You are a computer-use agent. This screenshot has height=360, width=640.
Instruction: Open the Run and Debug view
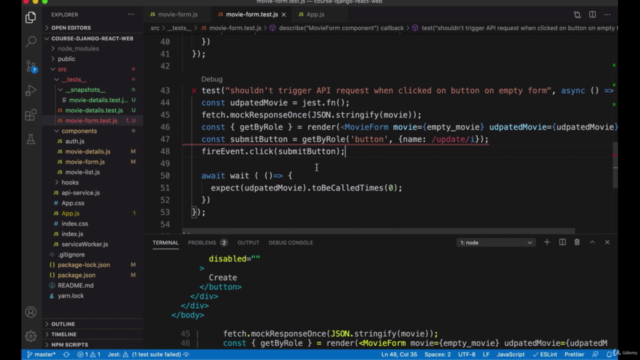point(31,91)
